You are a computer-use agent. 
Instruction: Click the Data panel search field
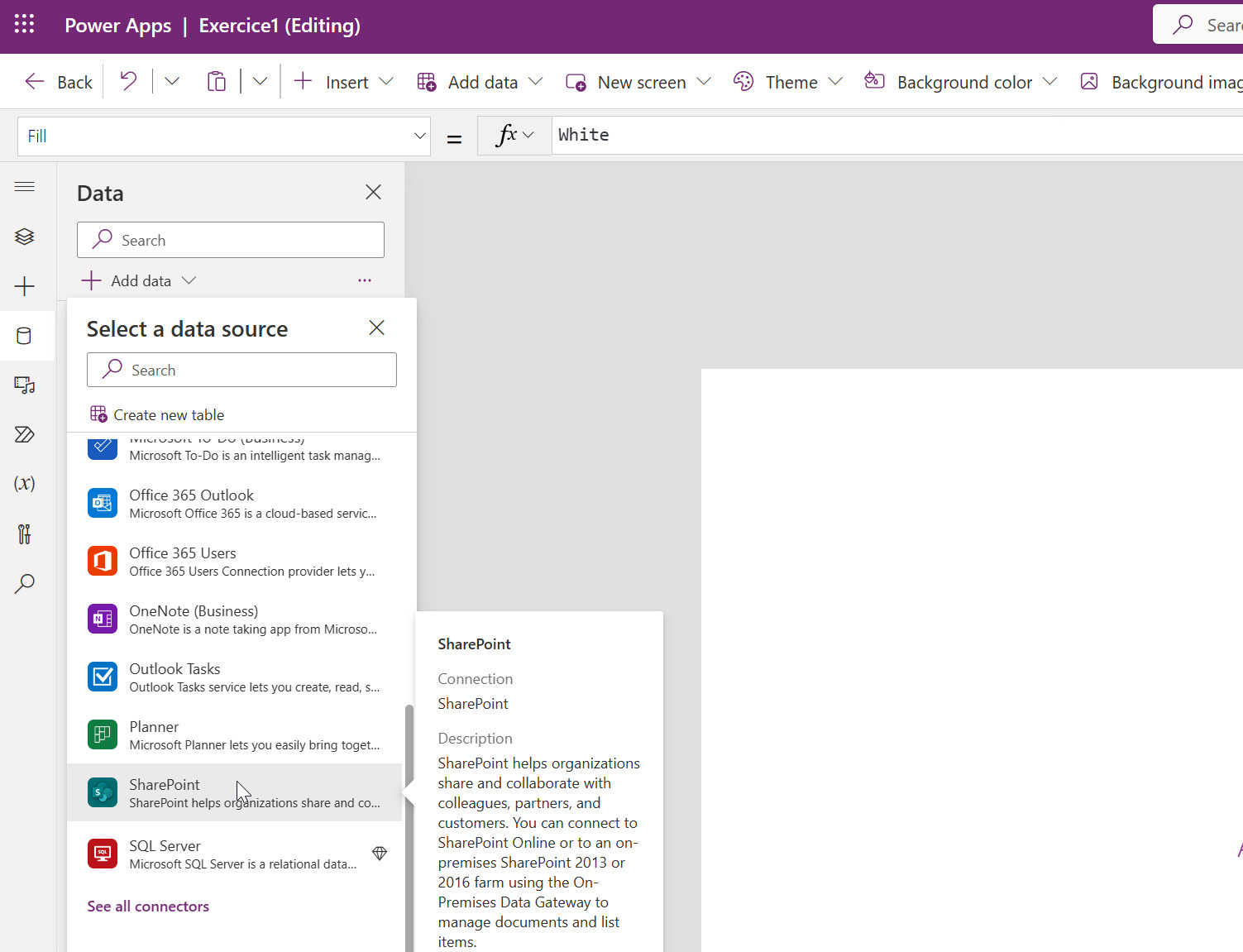coord(231,240)
